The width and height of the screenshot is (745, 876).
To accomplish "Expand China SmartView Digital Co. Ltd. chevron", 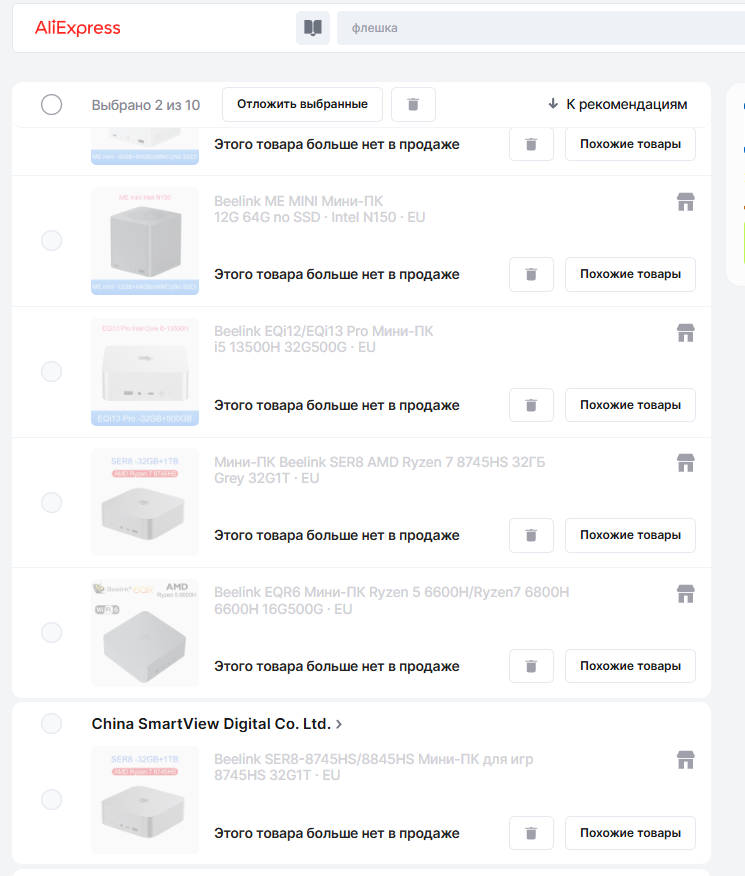I will [x=340, y=723].
